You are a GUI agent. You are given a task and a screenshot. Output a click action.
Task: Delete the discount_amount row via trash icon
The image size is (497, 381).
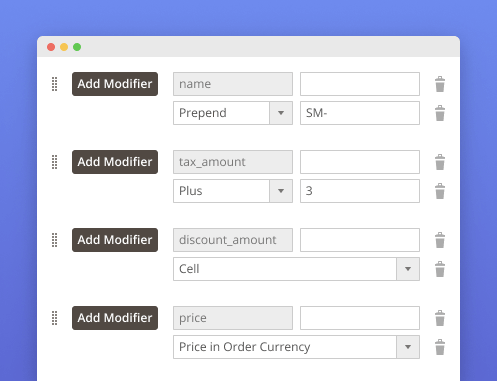tap(440, 240)
